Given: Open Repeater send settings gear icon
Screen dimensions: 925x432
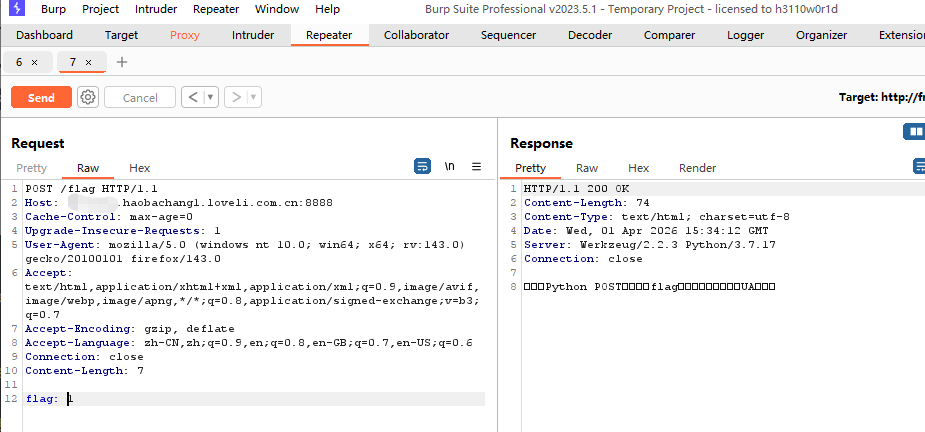Looking at the screenshot, I should 88,97.
